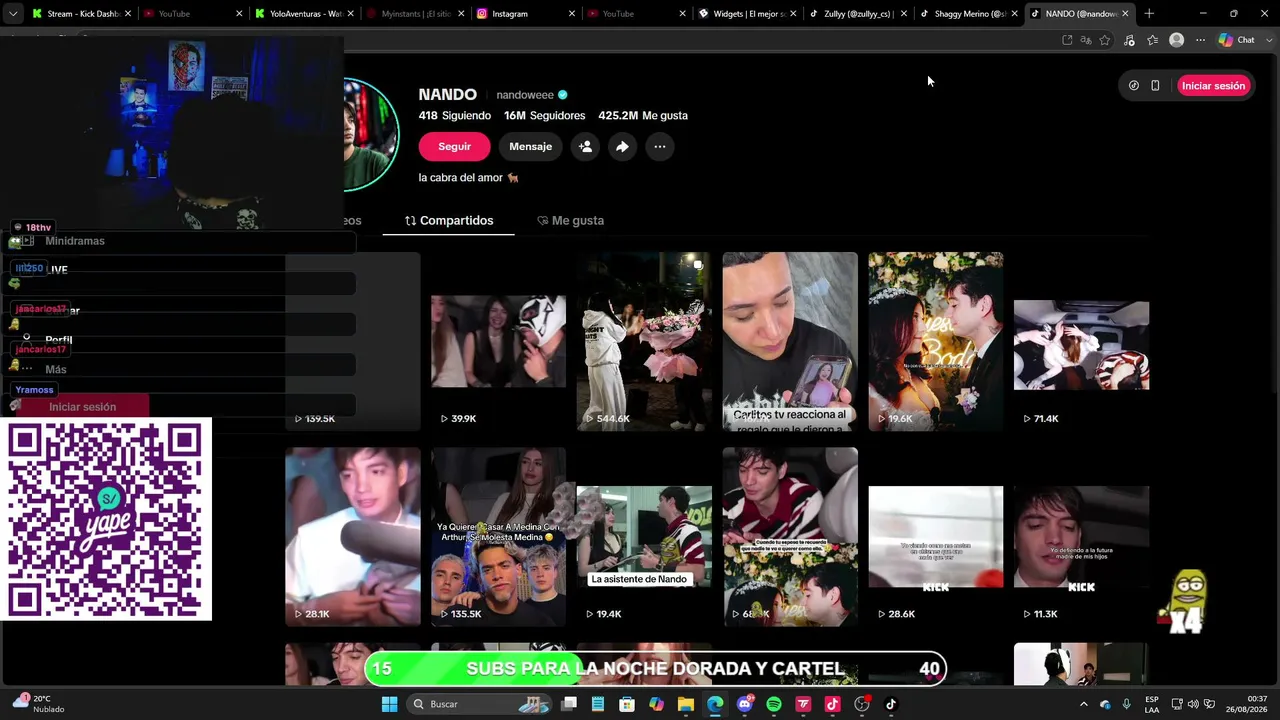Close the NANDO TikTok tab
The image size is (1280, 720).
(1125, 14)
